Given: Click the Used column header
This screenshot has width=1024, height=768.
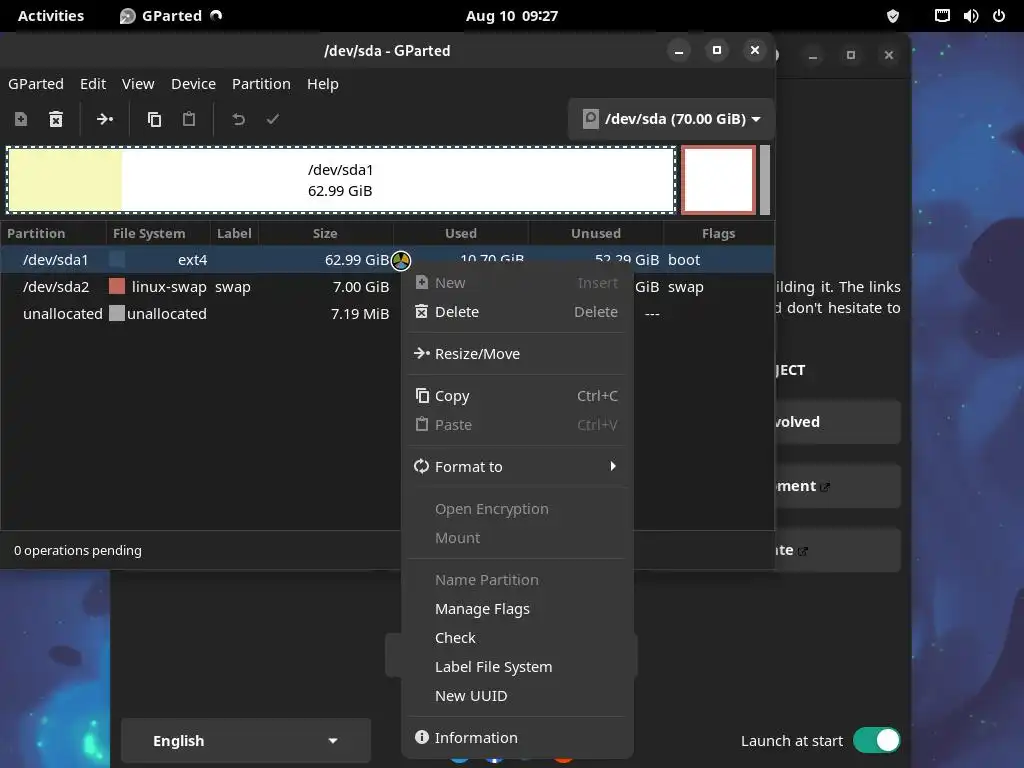Looking at the screenshot, I should [461, 233].
